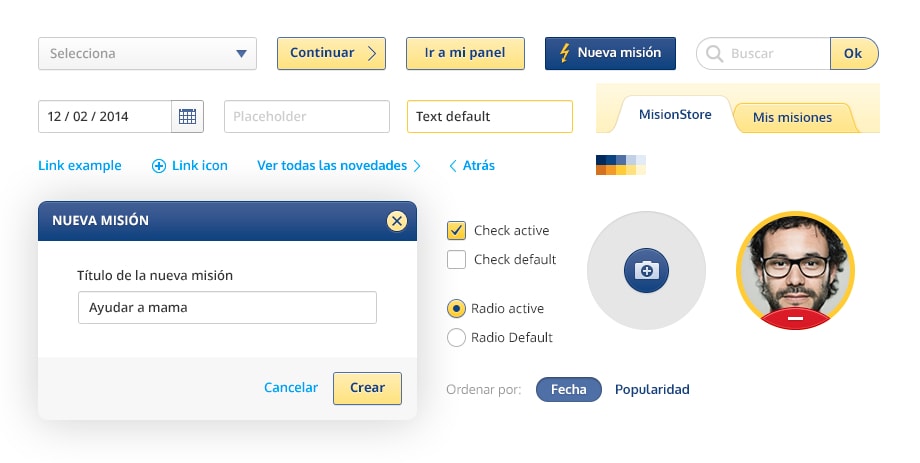Open the Selecciona dropdown
The width and height of the screenshot is (920, 463).
pos(147,54)
